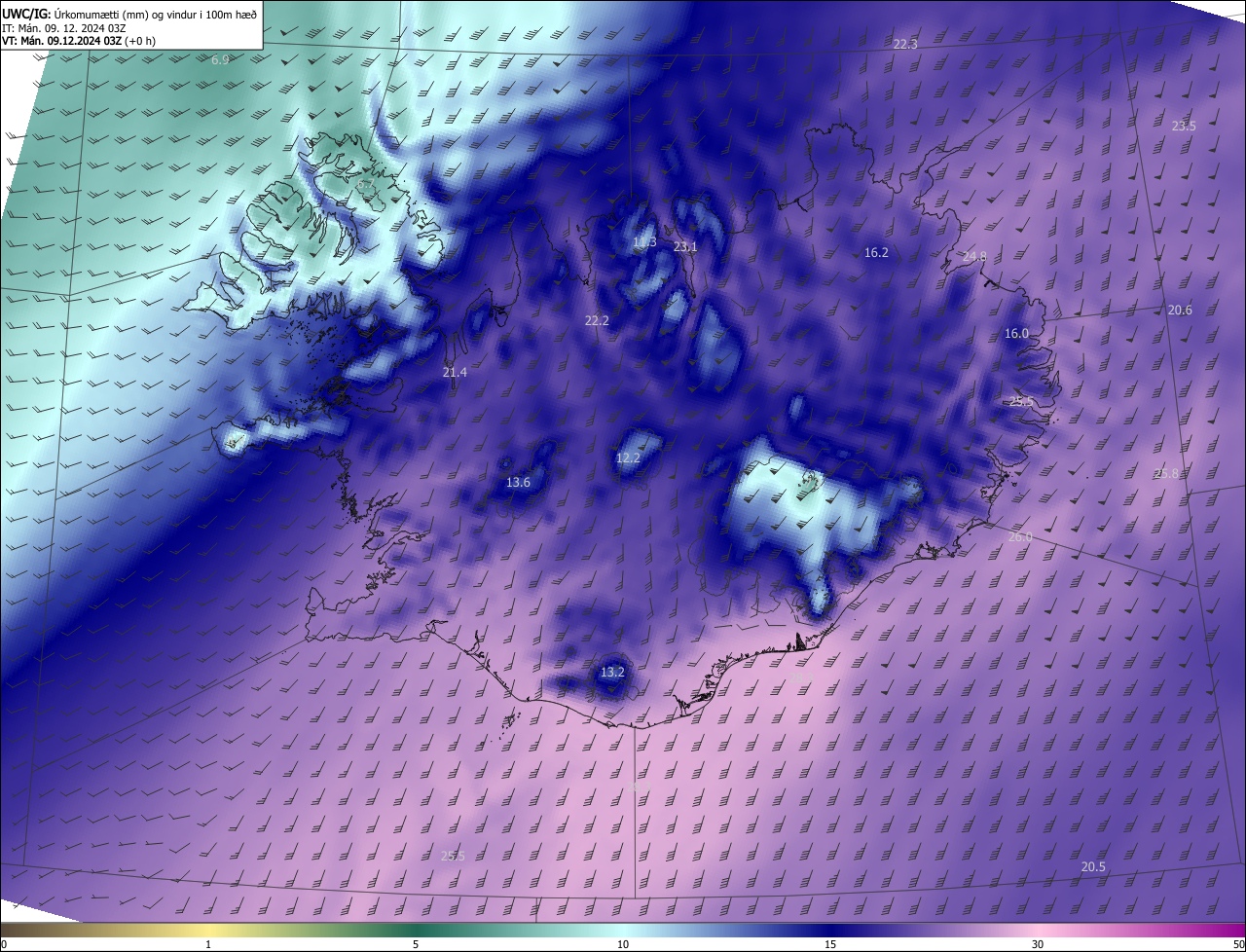Click the '1' tick label on the color scale
1246x952 pixels.
[x=208, y=944]
